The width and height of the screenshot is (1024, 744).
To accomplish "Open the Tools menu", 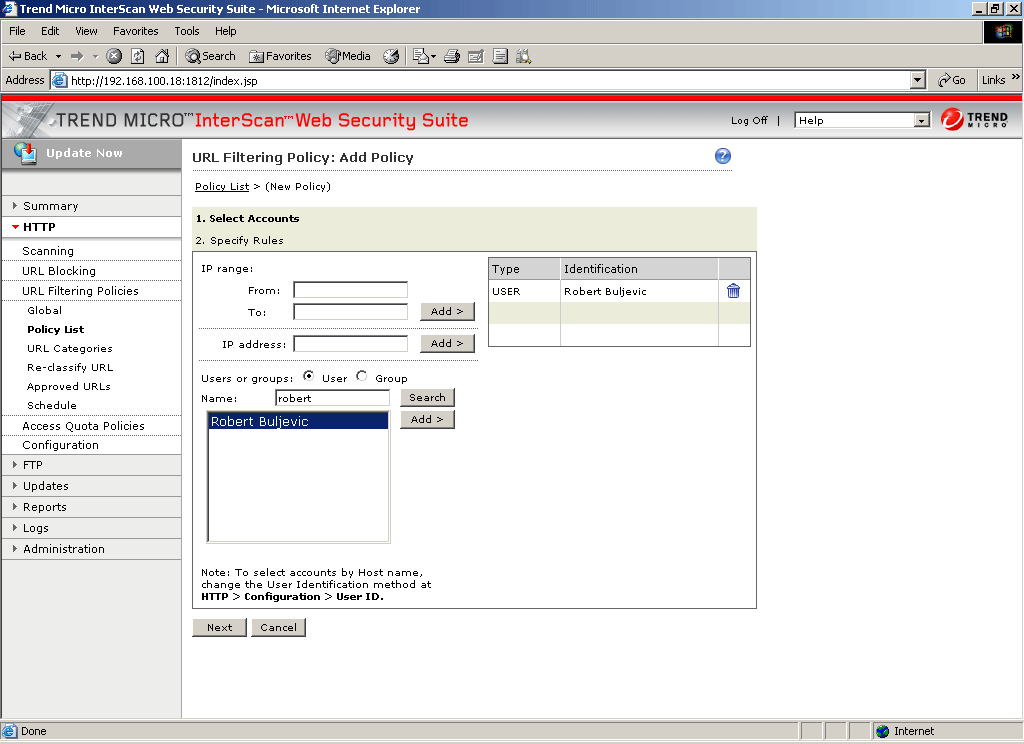I will pyautogui.click(x=187, y=31).
